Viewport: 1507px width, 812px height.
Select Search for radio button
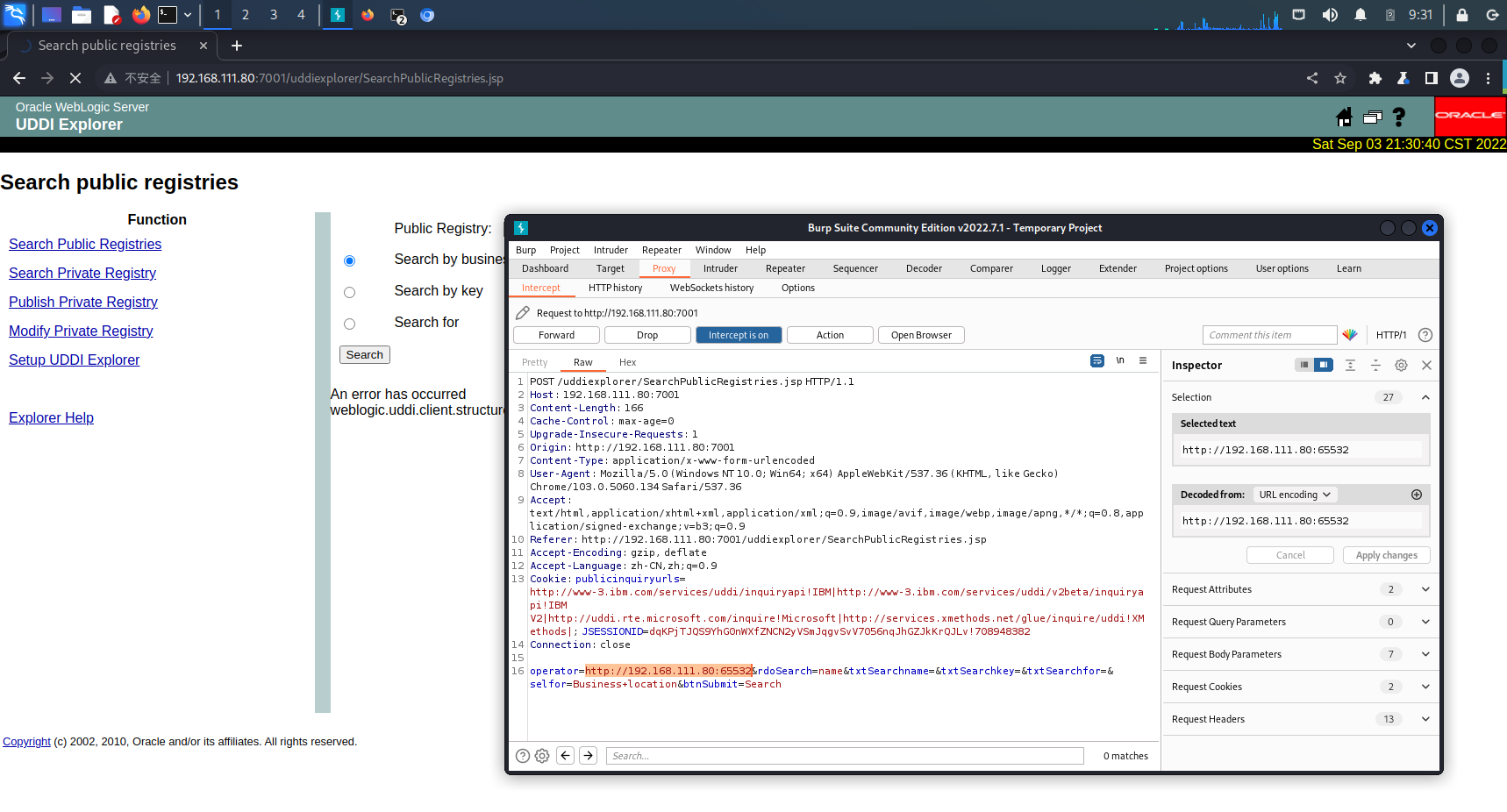point(349,324)
